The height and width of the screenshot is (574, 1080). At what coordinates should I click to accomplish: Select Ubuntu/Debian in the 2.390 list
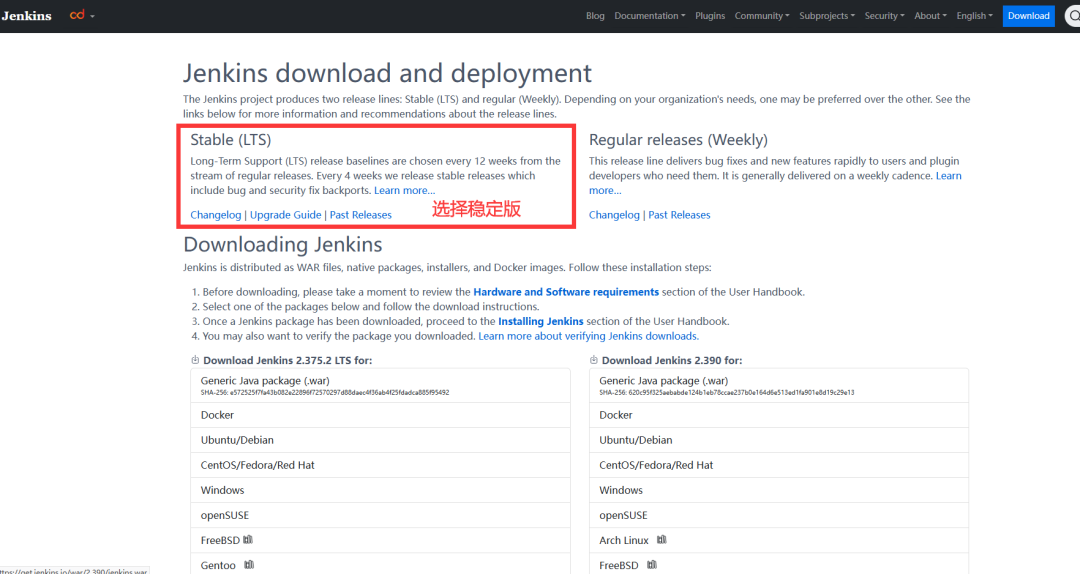pyautogui.click(x=779, y=440)
